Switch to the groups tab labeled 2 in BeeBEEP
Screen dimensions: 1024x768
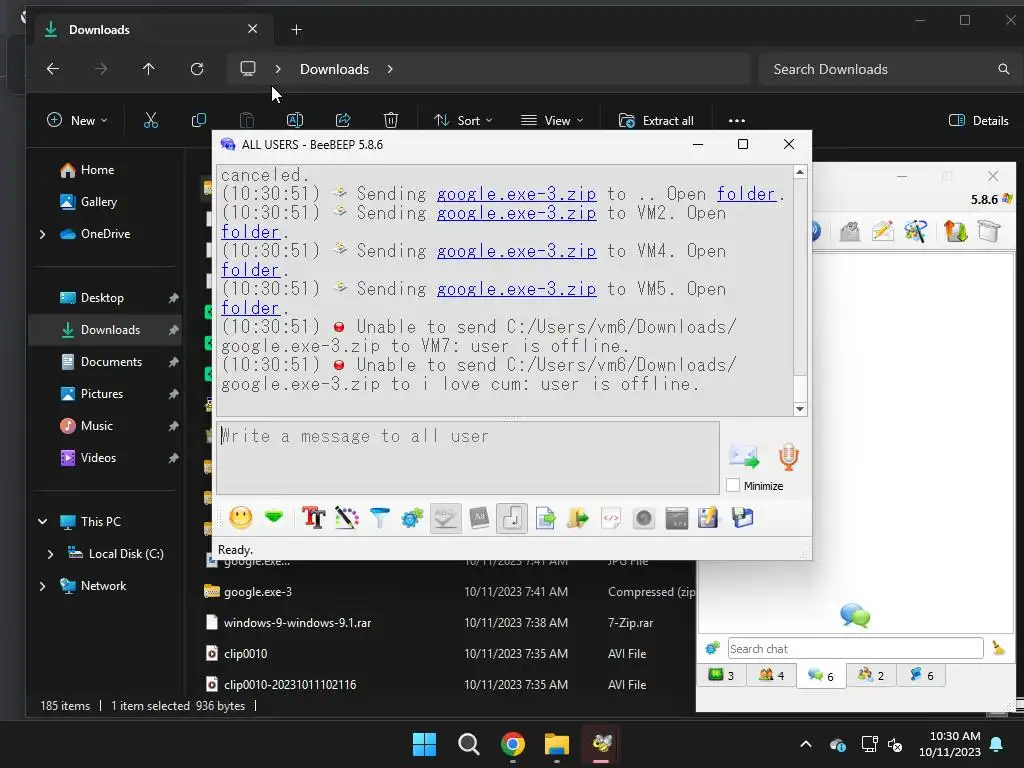coord(871,675)
